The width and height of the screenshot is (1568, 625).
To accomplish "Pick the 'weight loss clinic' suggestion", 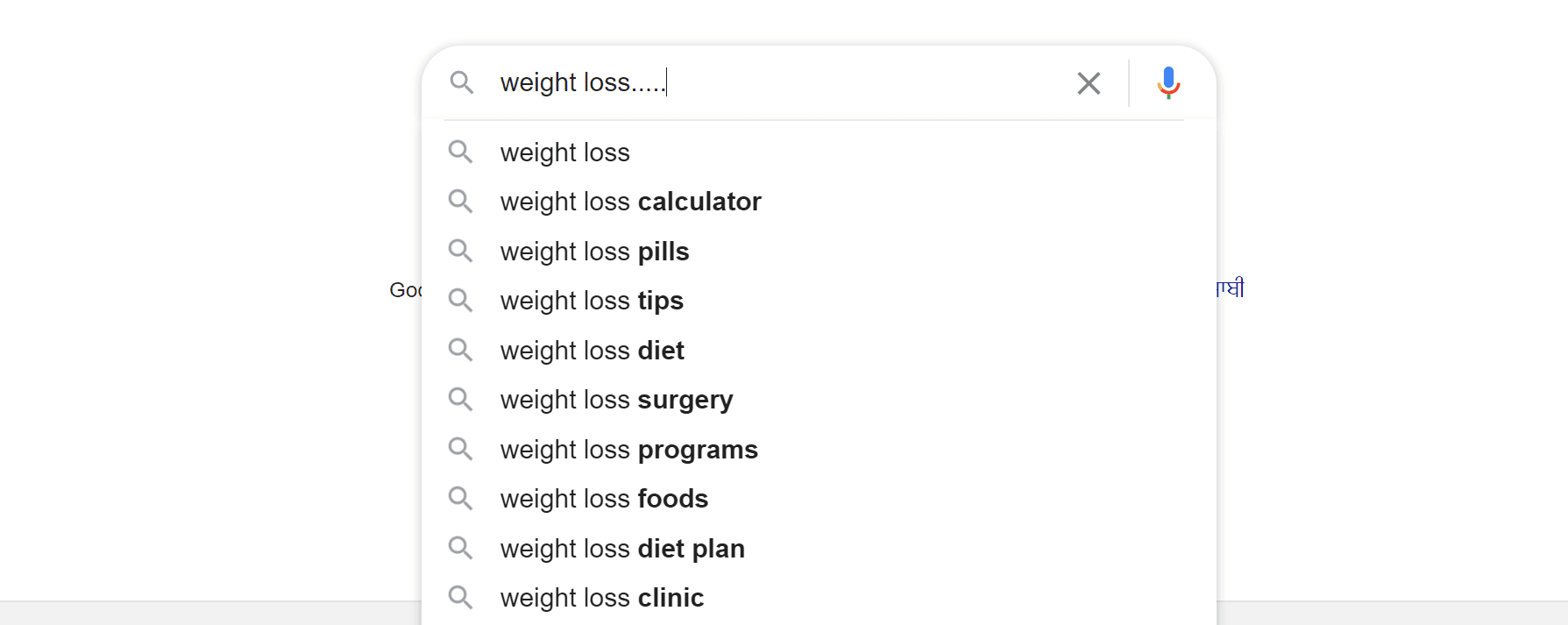I will tap(602, 598).
